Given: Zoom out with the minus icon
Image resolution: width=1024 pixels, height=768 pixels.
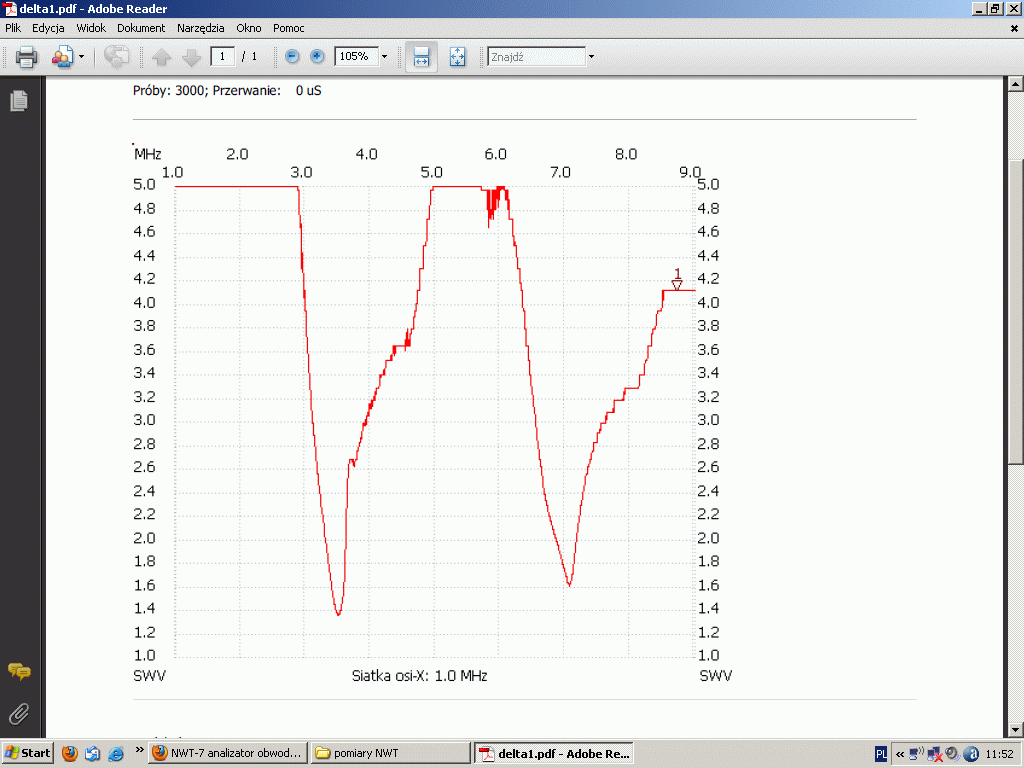Looking at the screenshot, I should [x=292, y=57].
